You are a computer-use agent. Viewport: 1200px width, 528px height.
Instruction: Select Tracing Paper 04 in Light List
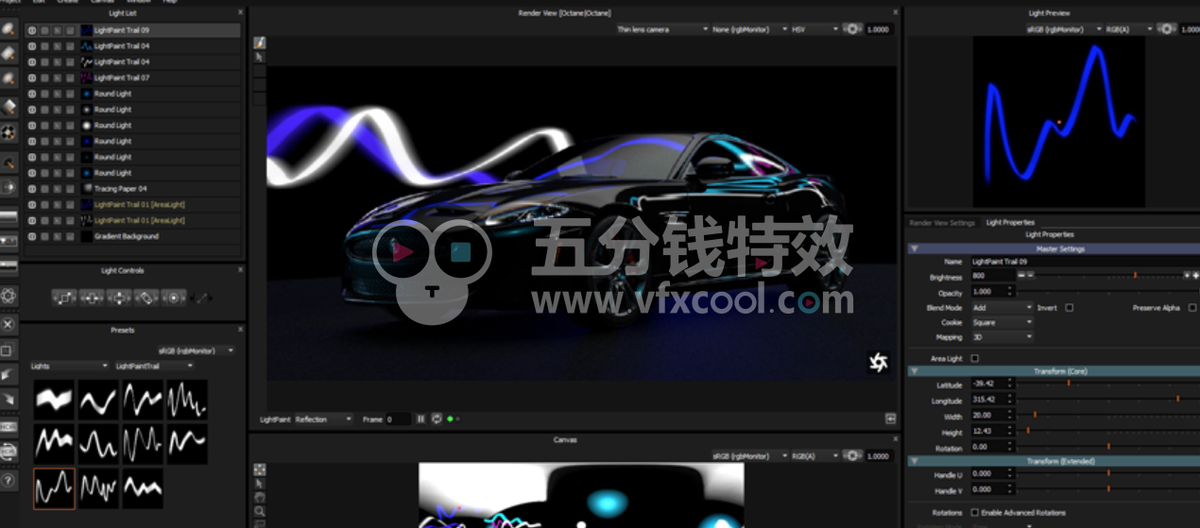pyautogui.click(x=133, y=188)
